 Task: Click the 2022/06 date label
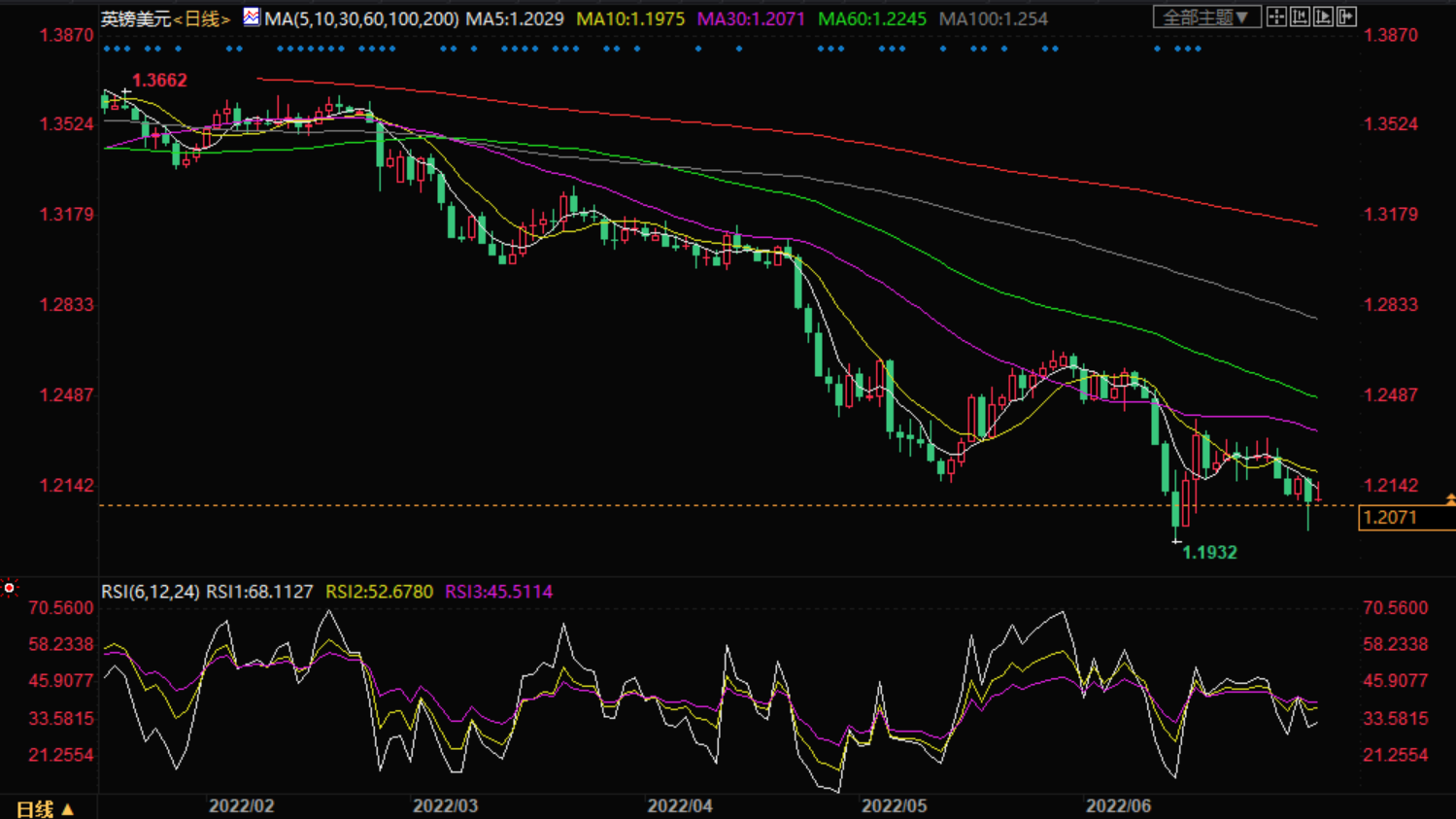1118,806
